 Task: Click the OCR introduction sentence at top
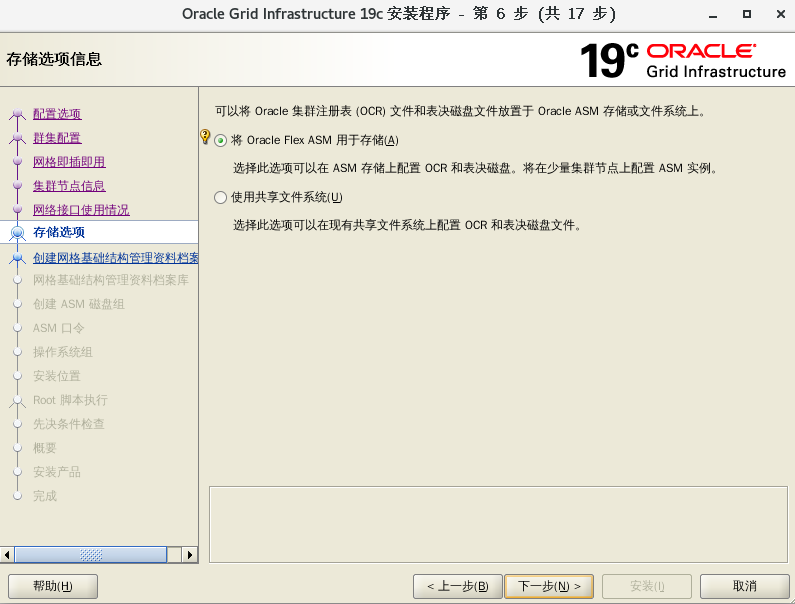(x=461, y=111)
